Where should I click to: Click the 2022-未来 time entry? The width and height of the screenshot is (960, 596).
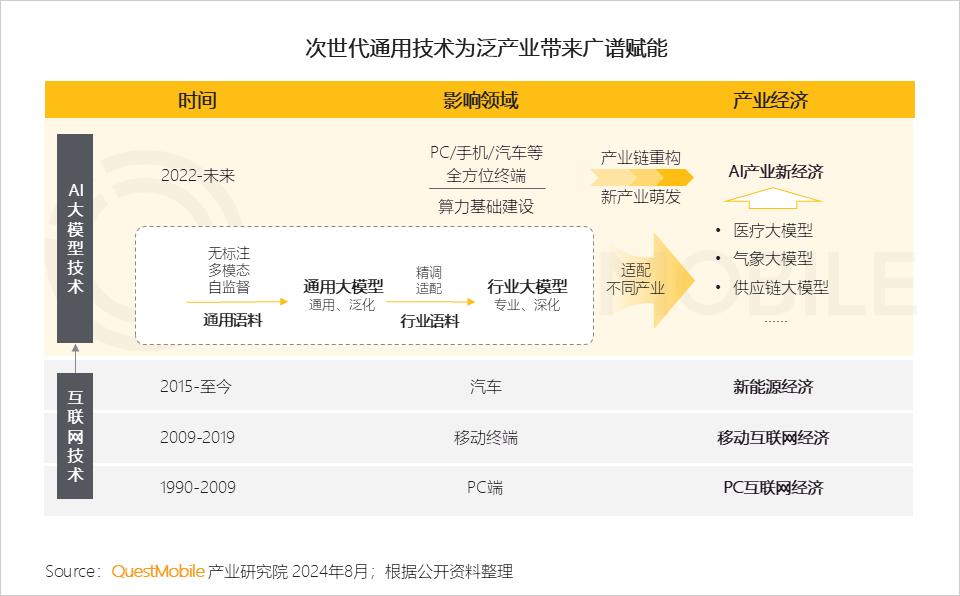coord(198,176)
